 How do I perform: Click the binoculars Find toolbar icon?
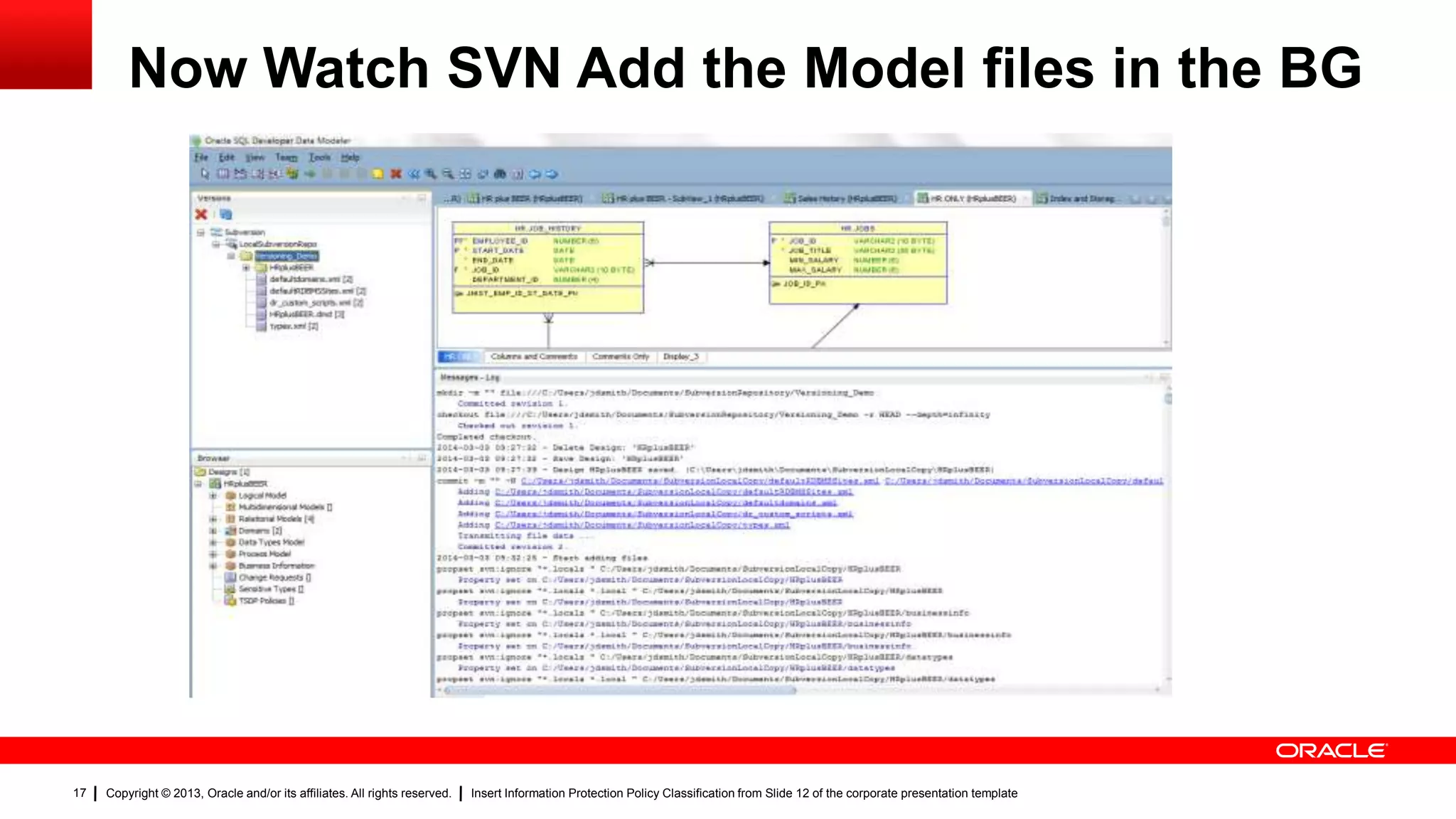click(x=500, y=173)
